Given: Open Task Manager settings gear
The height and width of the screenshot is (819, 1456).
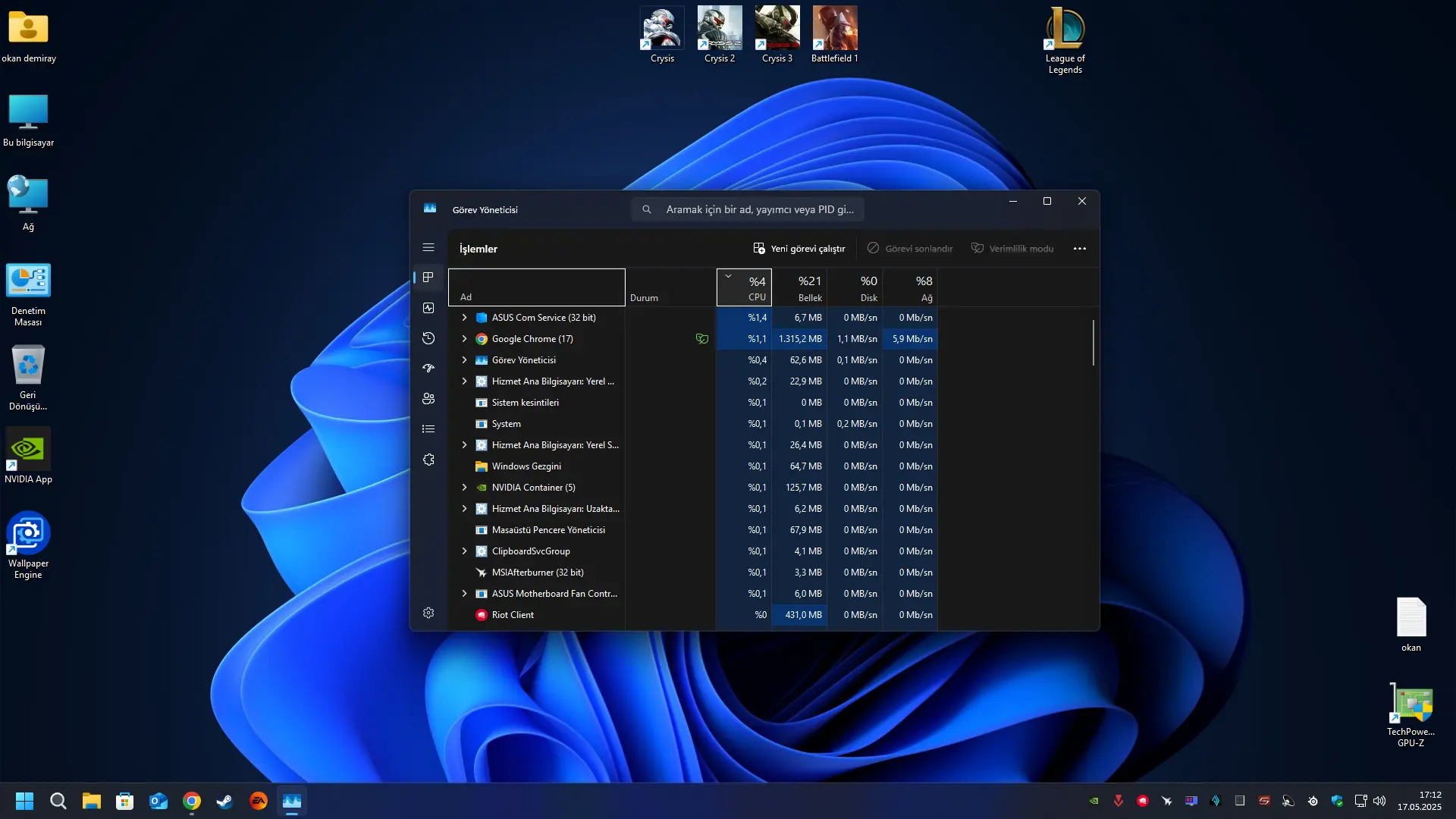Looking at the screenshot, I should pos(428,613).
